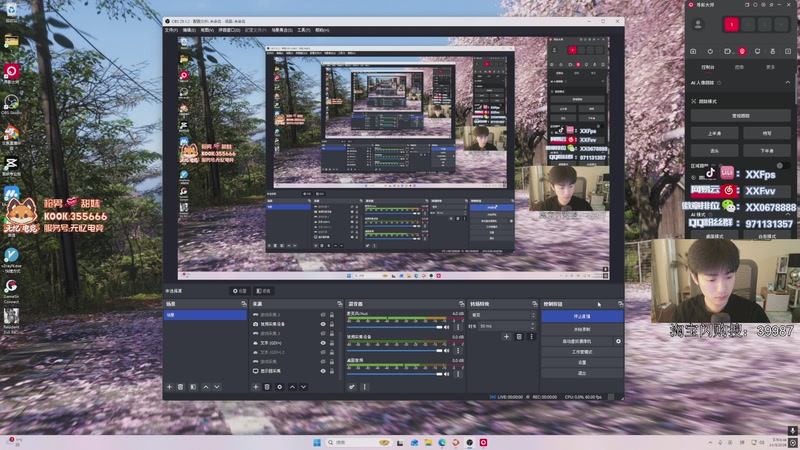Collapse the AI tracking section chevron

[x=788, y=83]
